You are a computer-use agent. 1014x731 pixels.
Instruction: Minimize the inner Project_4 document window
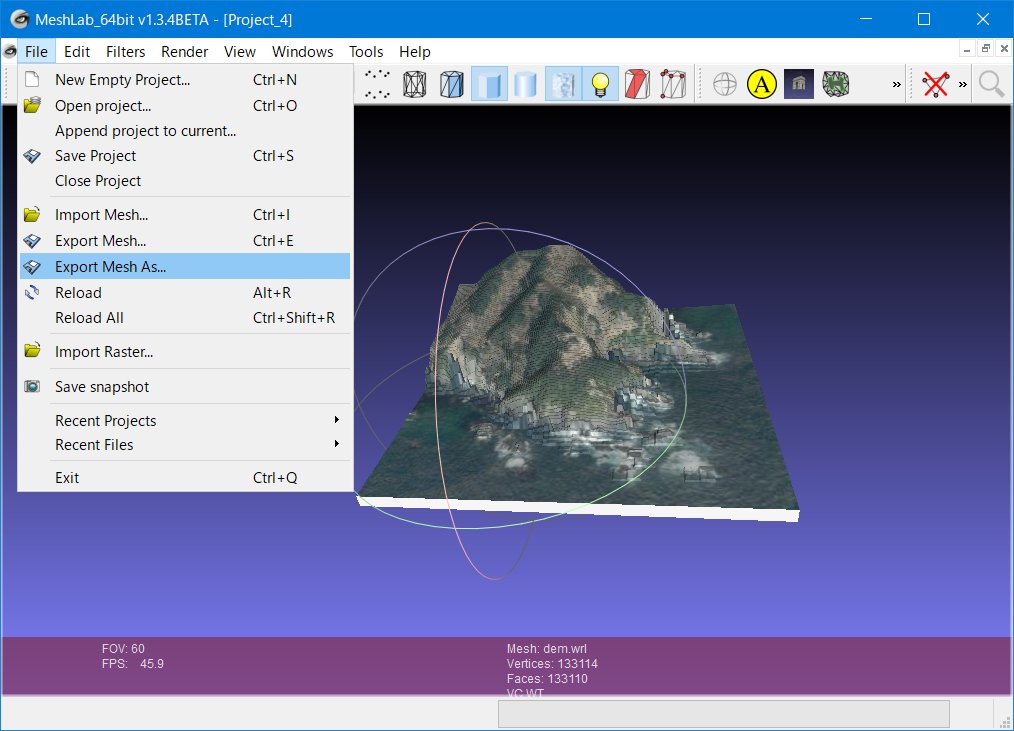pos(967,49)
